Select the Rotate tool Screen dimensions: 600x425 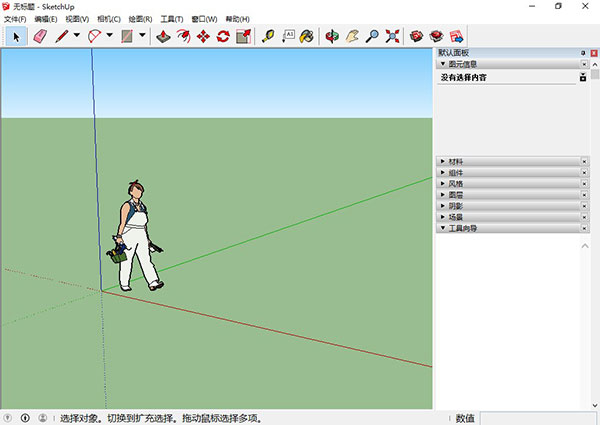[x=223, y=37]
